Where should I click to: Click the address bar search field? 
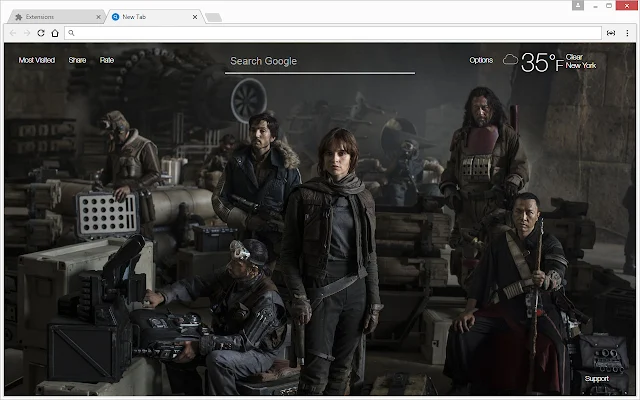[x=333, y=33]
